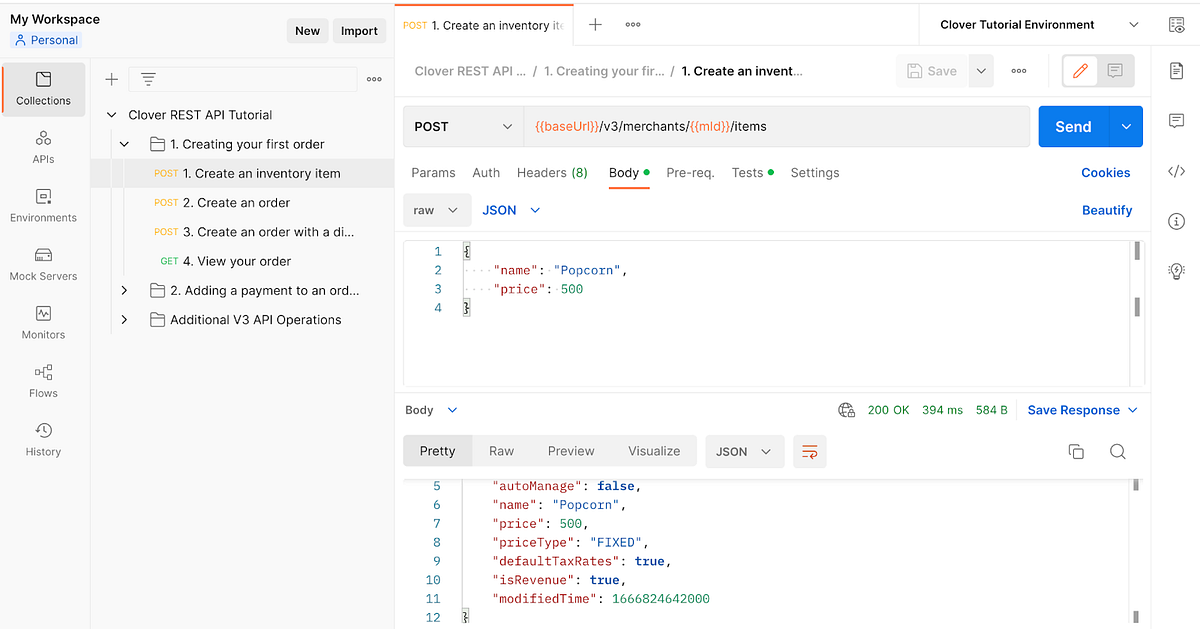Expand the '2. Adding a payment to an ord...' folder
Screen dimensions: 1200x629
click(x=124, y=290)
